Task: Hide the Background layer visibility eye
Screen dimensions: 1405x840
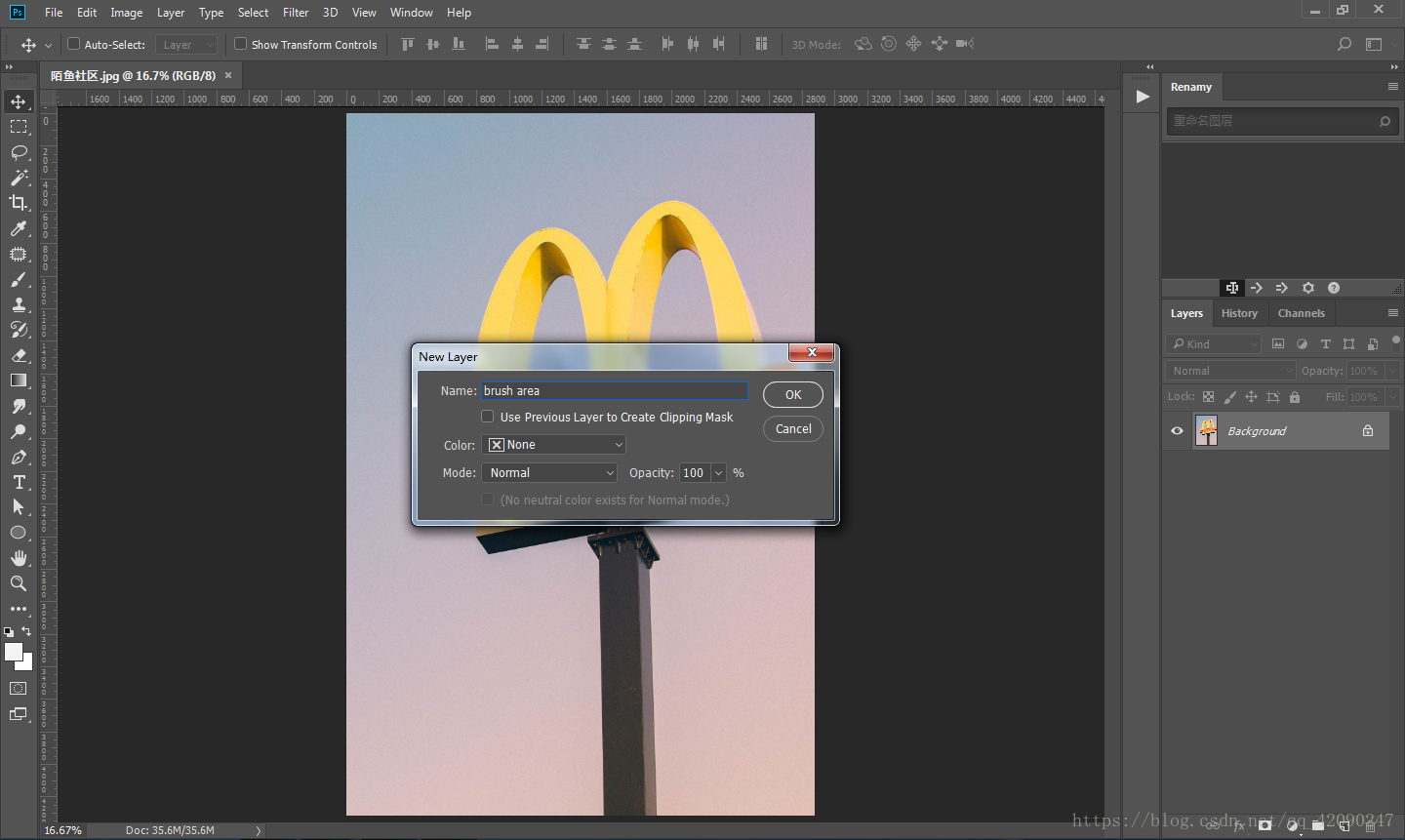Action: coord(1177,431)
